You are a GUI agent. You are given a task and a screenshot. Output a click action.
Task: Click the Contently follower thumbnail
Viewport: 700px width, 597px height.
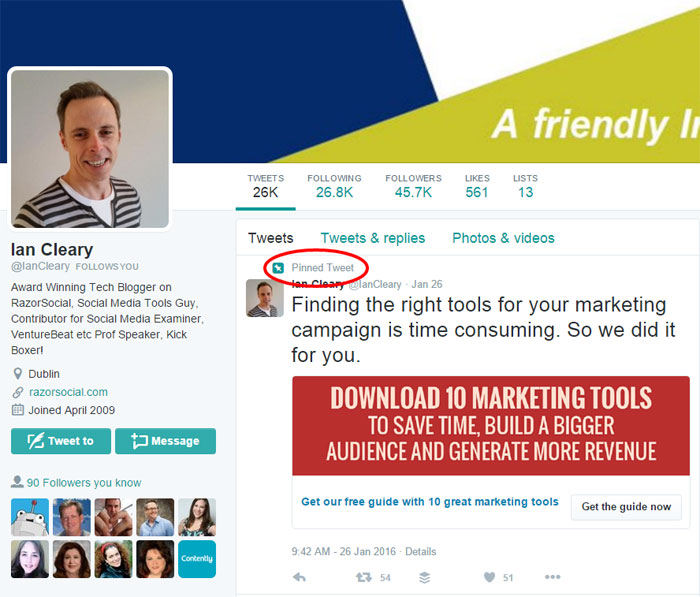coord(197,559)
